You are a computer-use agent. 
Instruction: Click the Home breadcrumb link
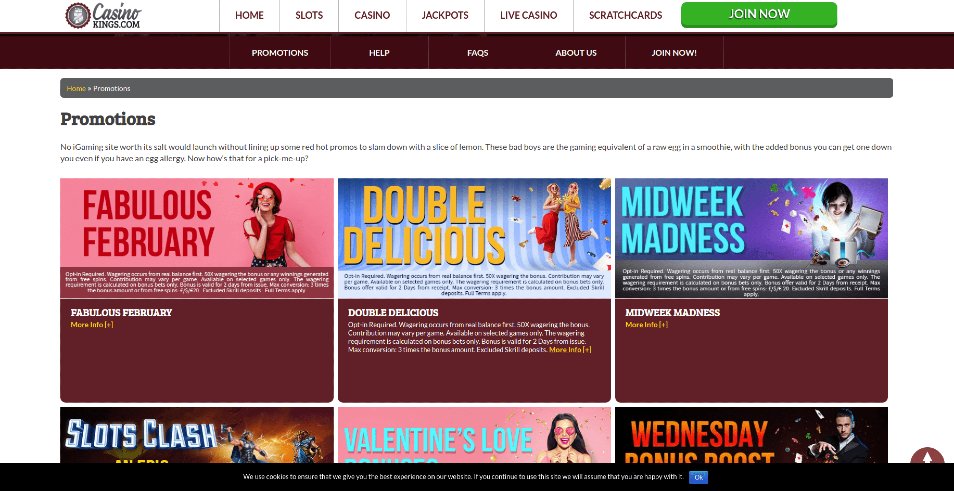tap(76, 88)
